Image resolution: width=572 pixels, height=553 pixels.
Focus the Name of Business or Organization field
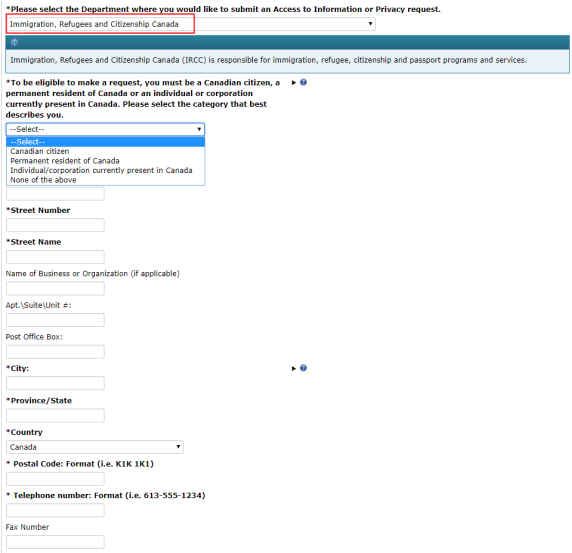coord(55,289)
